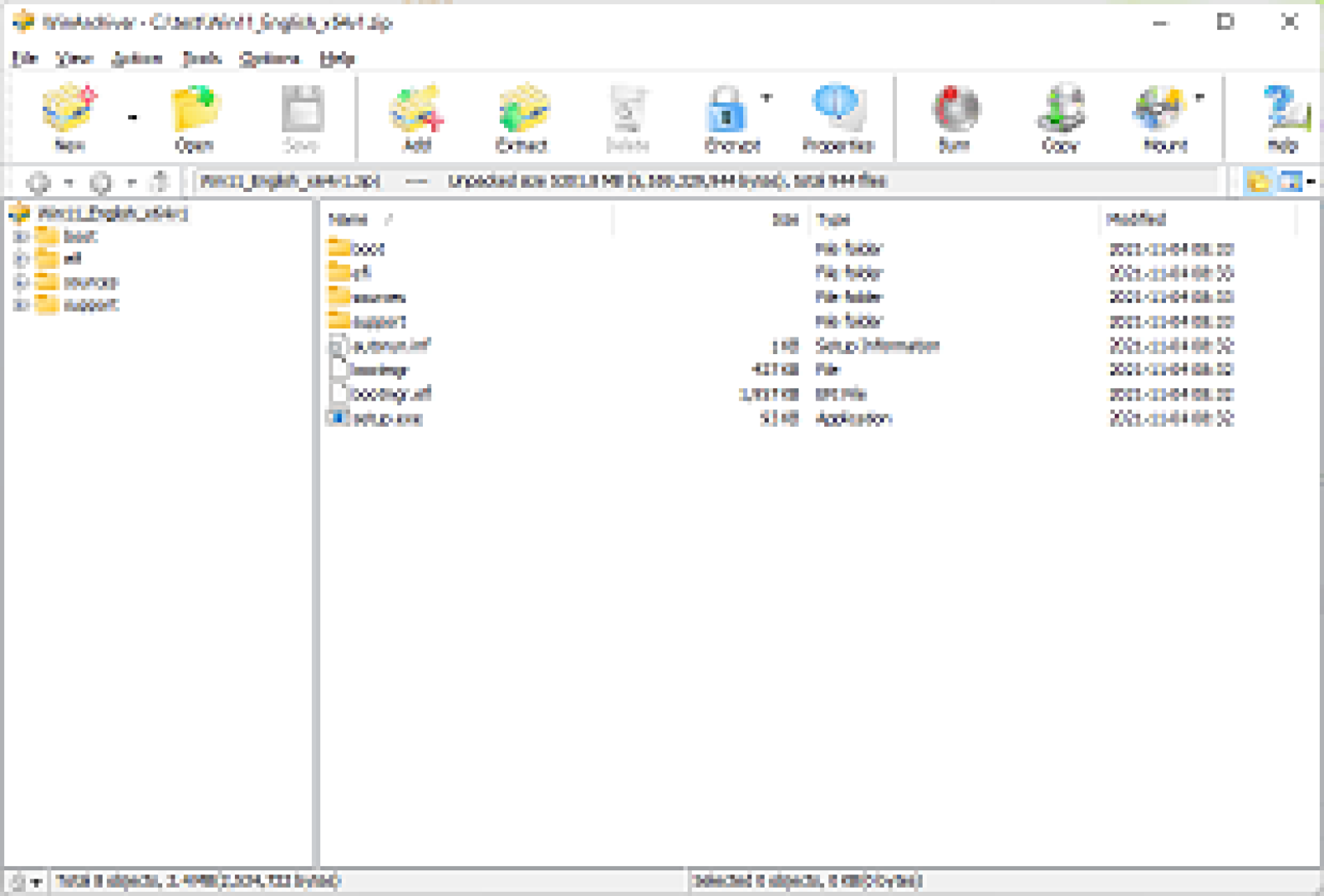Sort by the Modified column header
The height and width of the screenshot is (896, 1324).
(1136, 219)
